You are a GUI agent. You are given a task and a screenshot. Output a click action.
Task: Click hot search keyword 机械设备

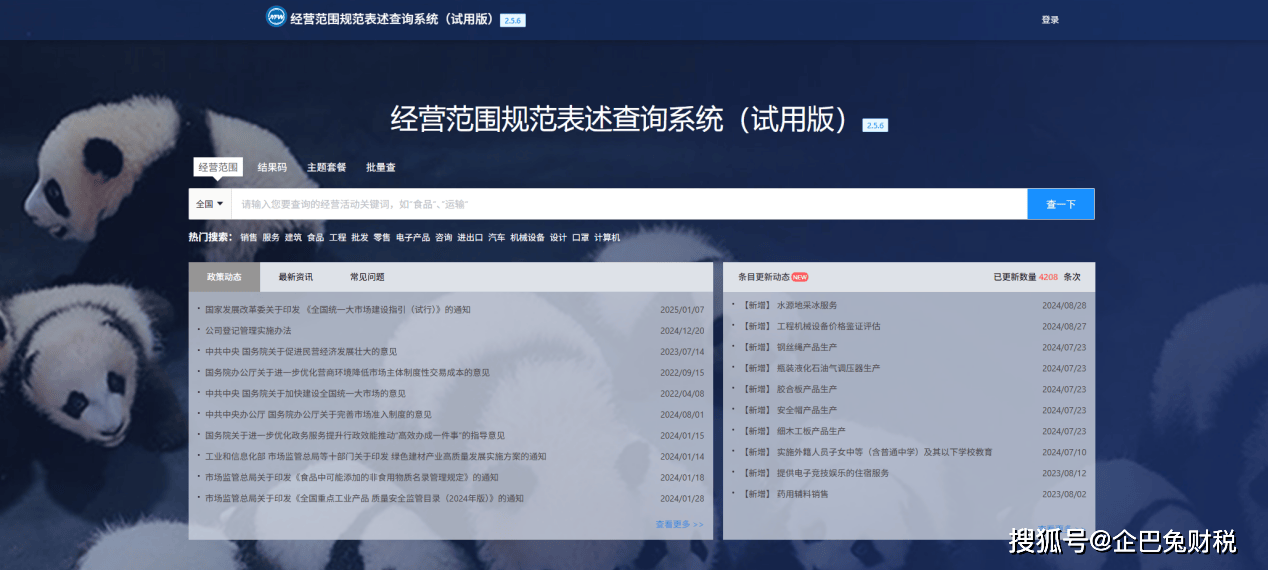click(x=527, y=238)
